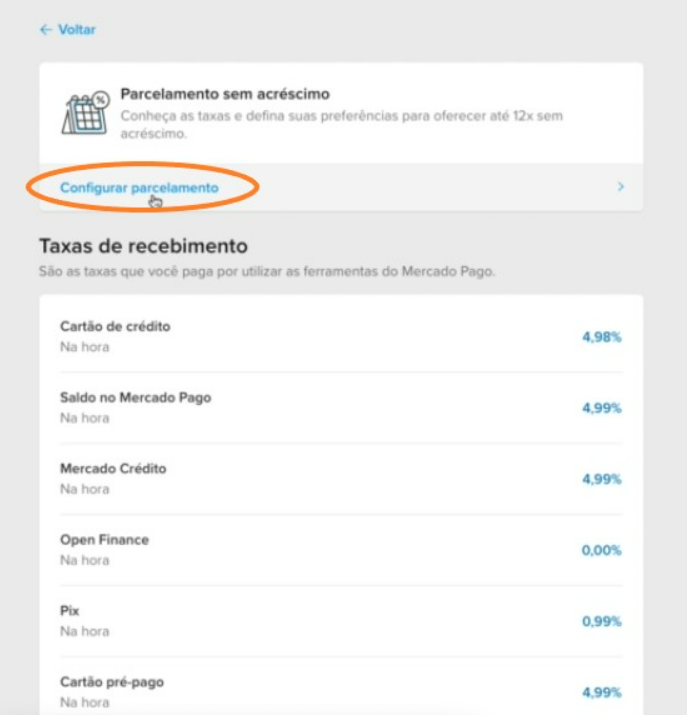
Task: Open the Configurar parcelamento link
Action: 139,187
